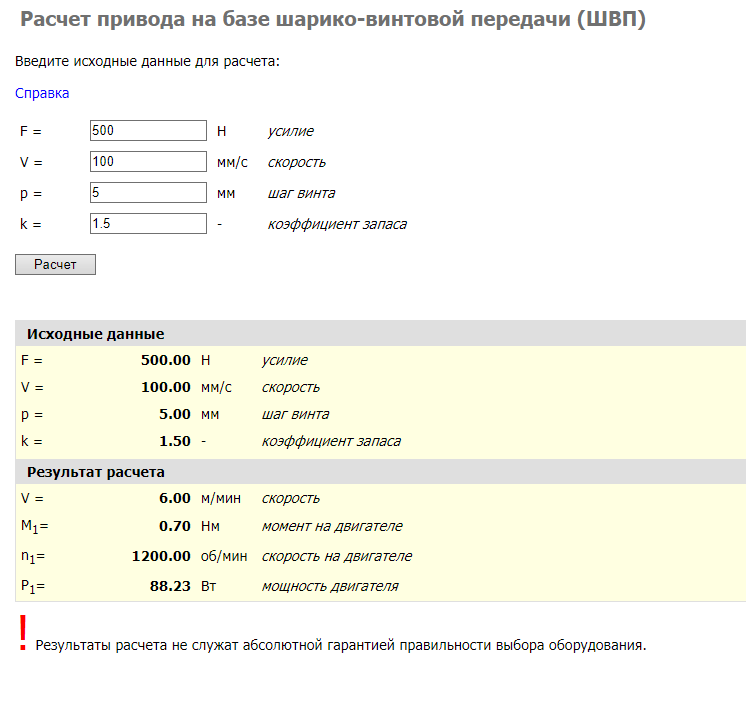Image resolution: width=746 pixels, height=709 pixels.
Task: Click the 88.23 motor power result
Action: click(170, 586)
